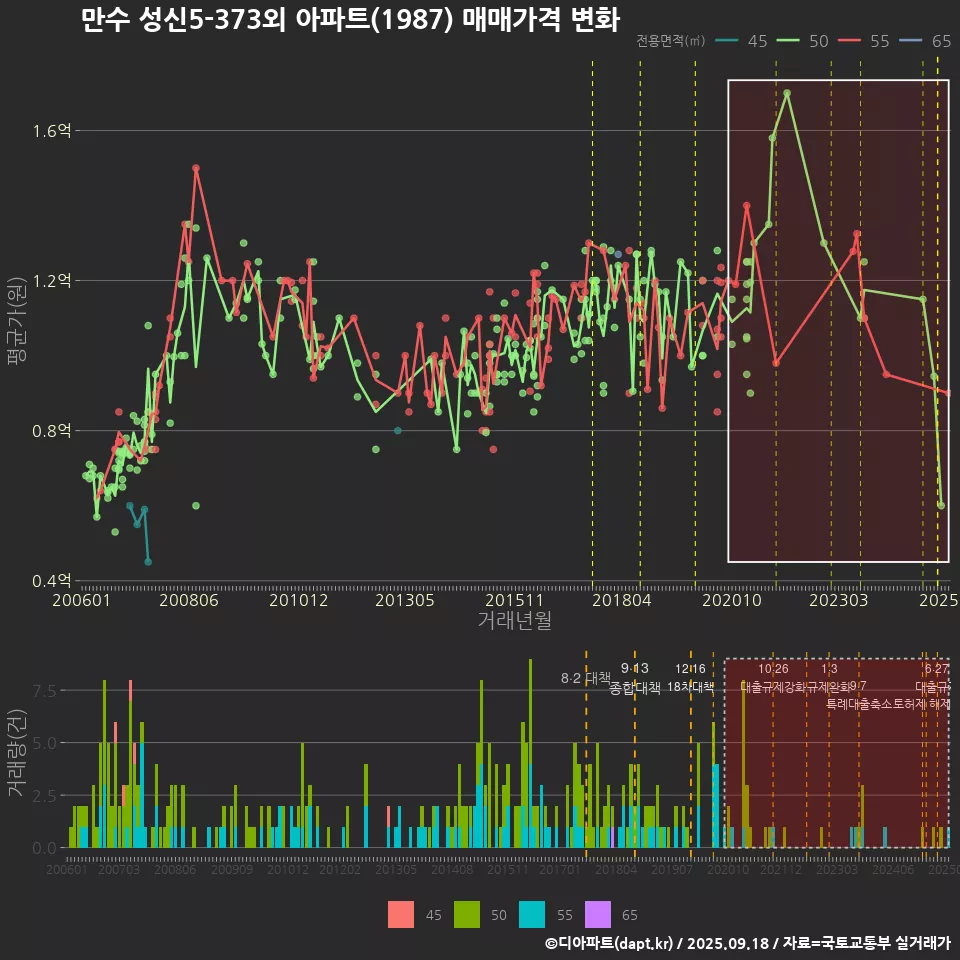The width and height of the screenshot is (960, 960).
Task: Click the 65㎡ blue line legend marker
Action: [912, 41]
